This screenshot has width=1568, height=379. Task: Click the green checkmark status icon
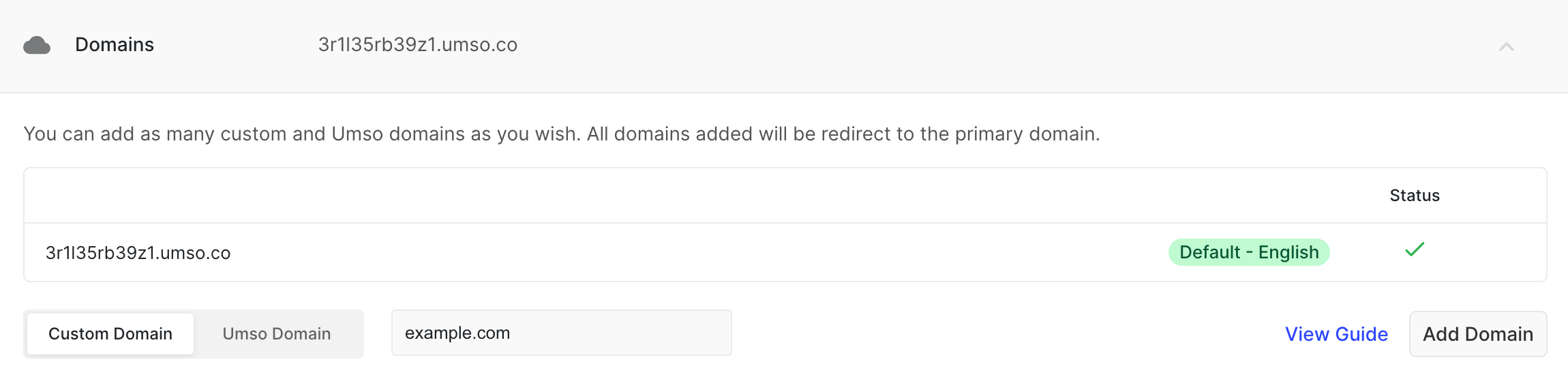pos(1415,250)
